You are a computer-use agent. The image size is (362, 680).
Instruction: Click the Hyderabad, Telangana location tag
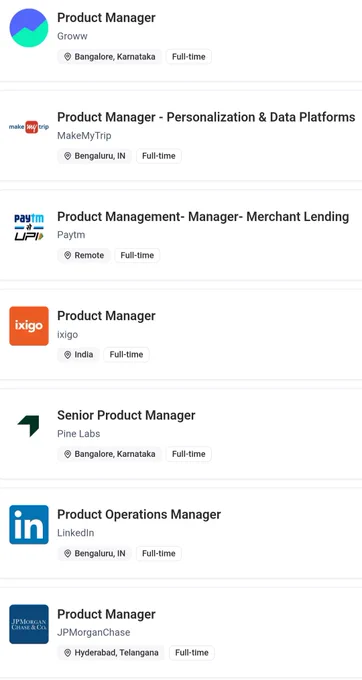click(111, 653)
